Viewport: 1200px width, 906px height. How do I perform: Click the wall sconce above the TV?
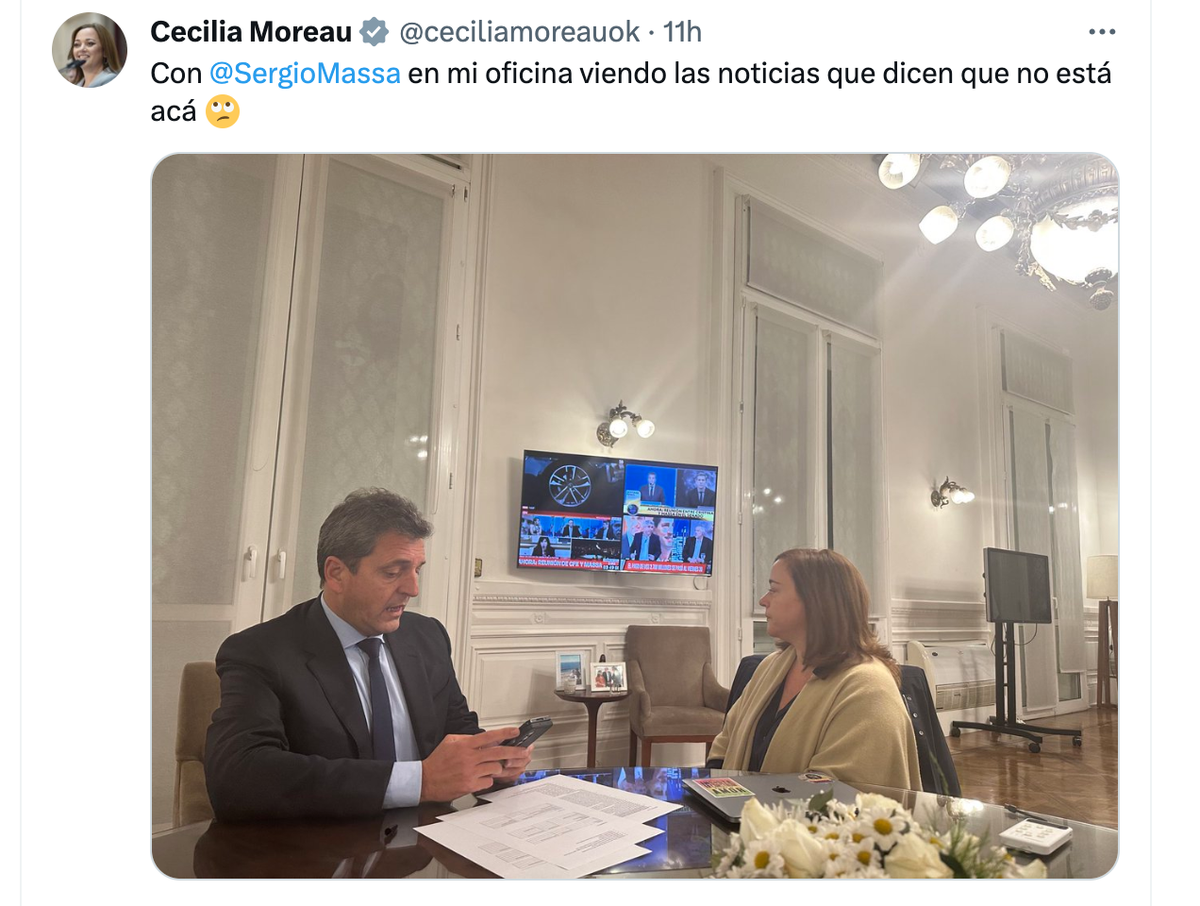point(624,424)
